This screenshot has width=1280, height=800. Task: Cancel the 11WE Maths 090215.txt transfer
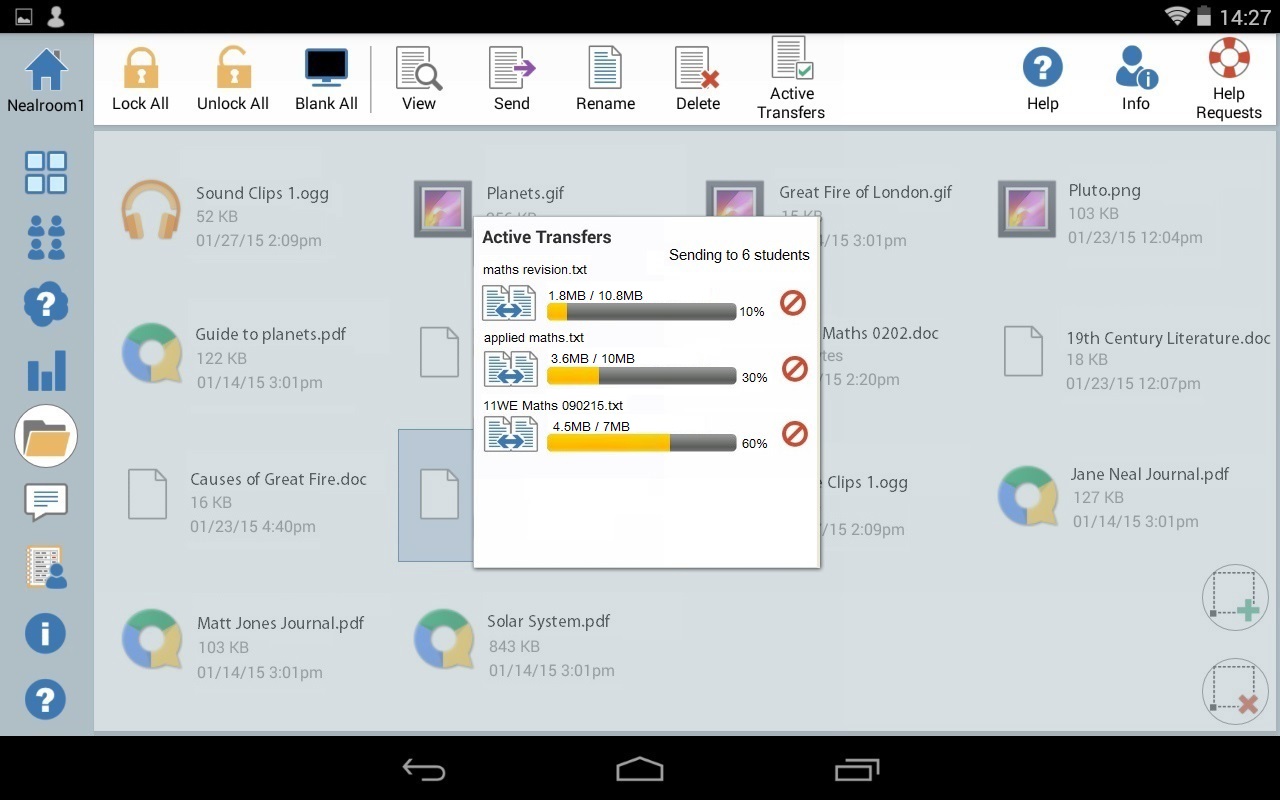[794, 434]
